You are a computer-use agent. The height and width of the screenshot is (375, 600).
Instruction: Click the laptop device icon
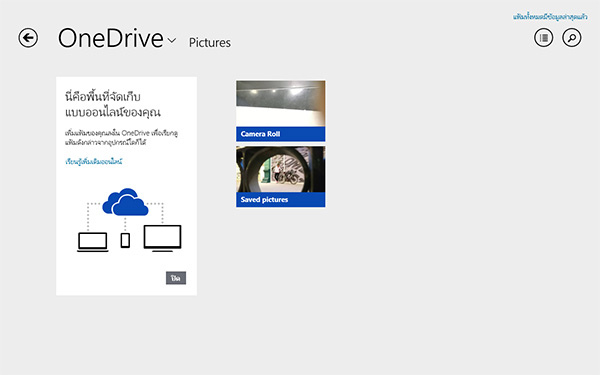coord(93,242)
